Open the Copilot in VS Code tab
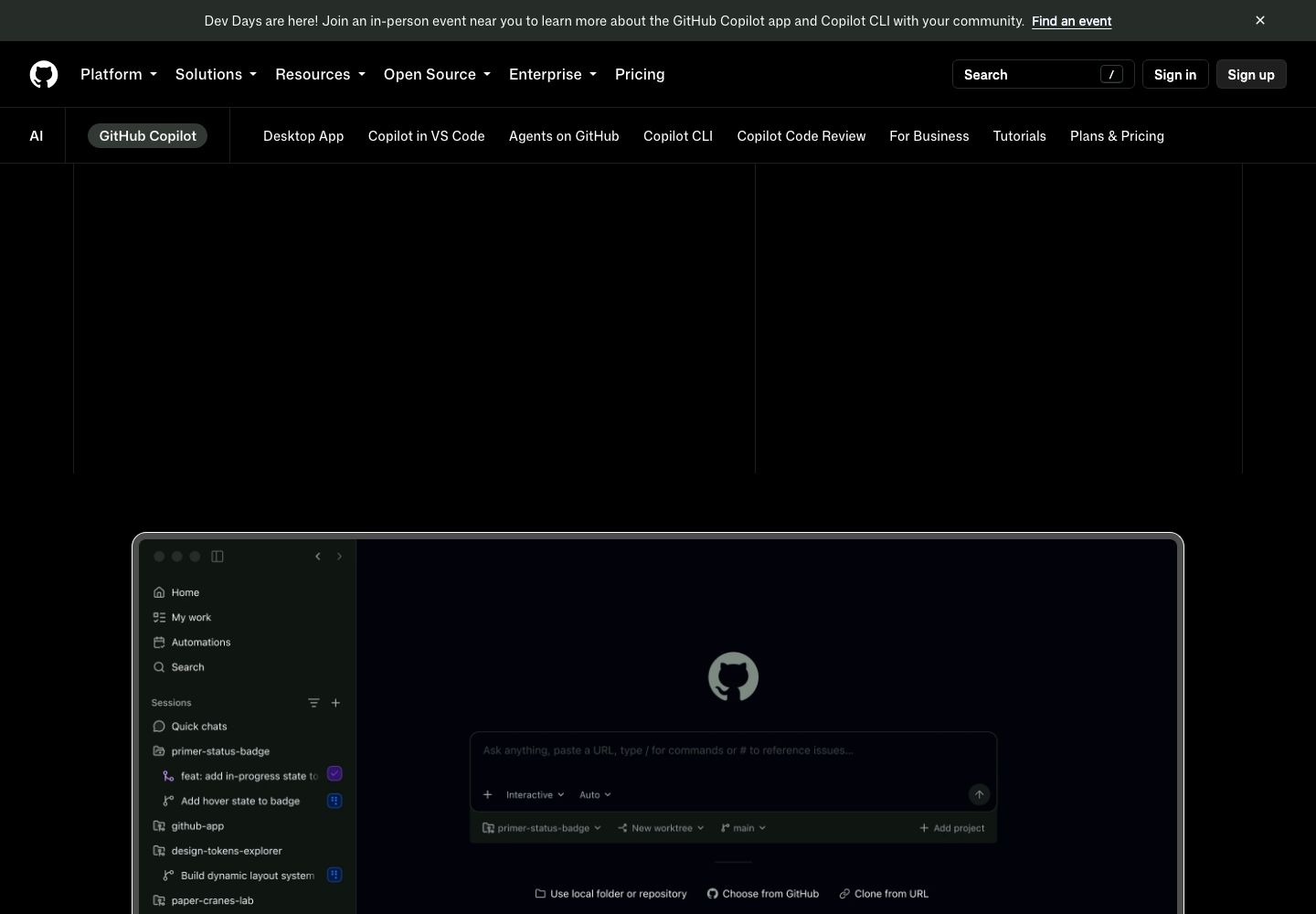 click(427, 136)
